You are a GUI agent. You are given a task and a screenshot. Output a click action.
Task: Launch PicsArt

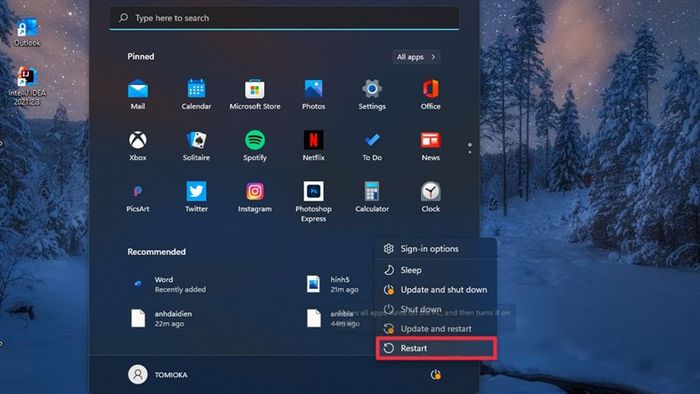pyautogui.click(x=138, y=197)
